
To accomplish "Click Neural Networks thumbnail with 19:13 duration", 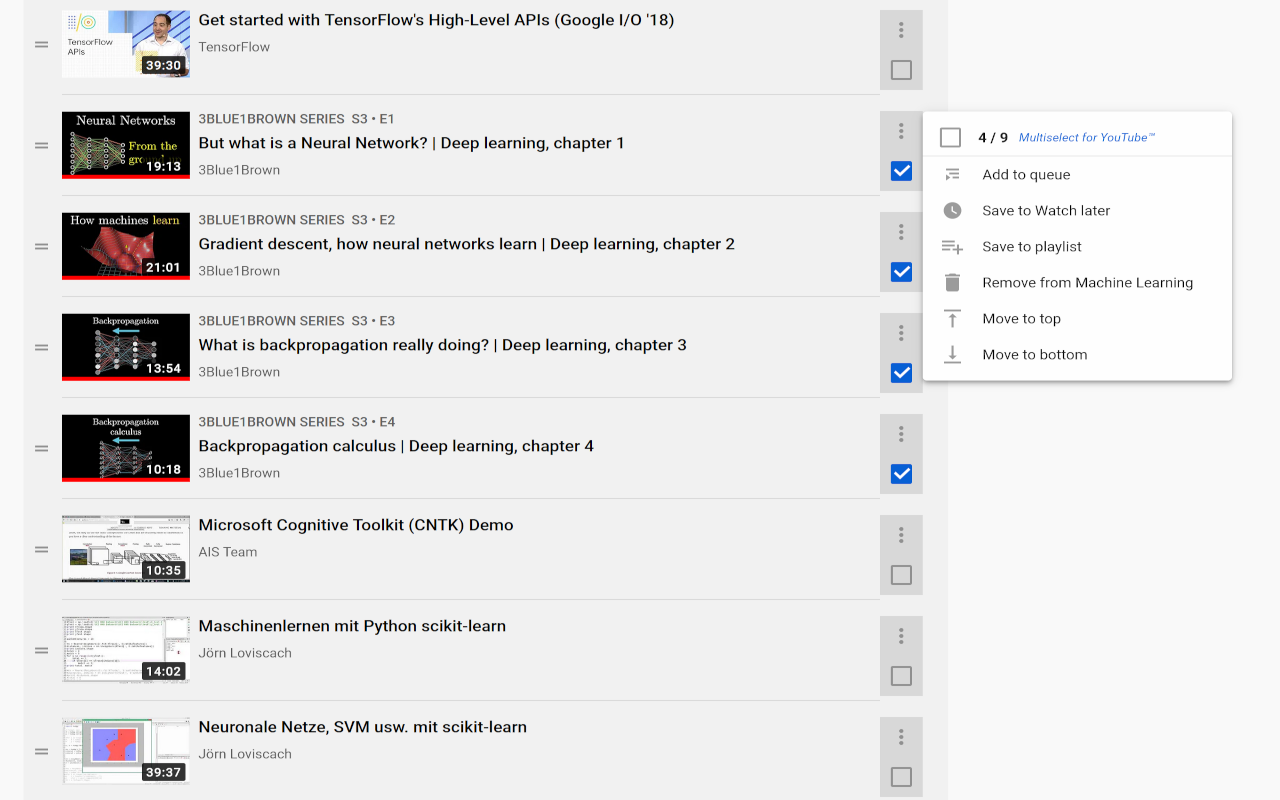I will [x=126, y=145].
